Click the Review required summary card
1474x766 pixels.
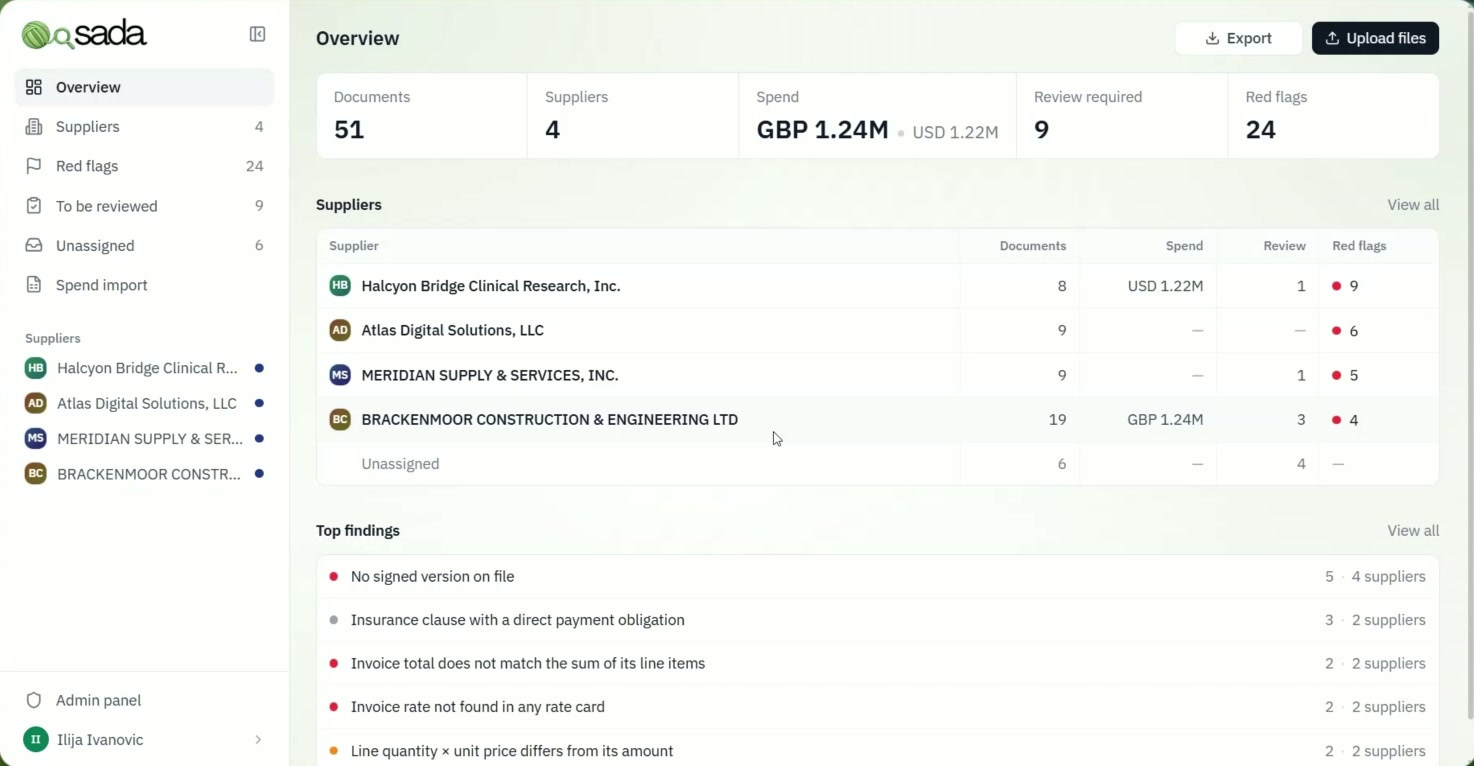point(1122,115)
